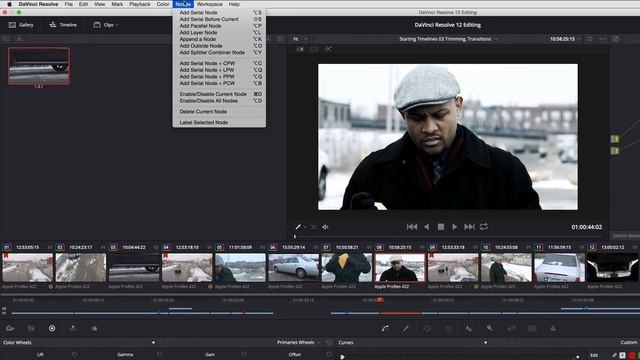Open the Gallery panel button

[x=21, y=25]
